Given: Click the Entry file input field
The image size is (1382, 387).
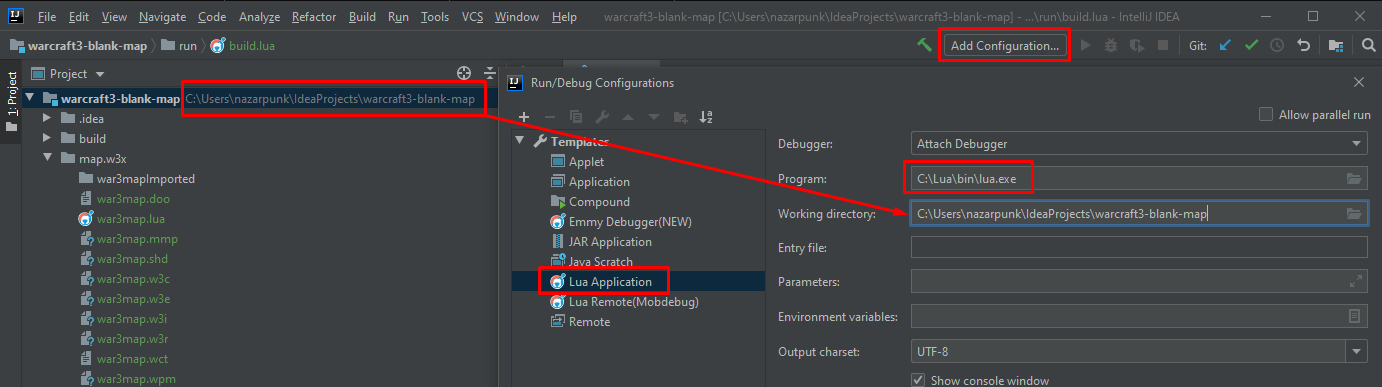Looking at the screenshot, I should point(1139,247).
